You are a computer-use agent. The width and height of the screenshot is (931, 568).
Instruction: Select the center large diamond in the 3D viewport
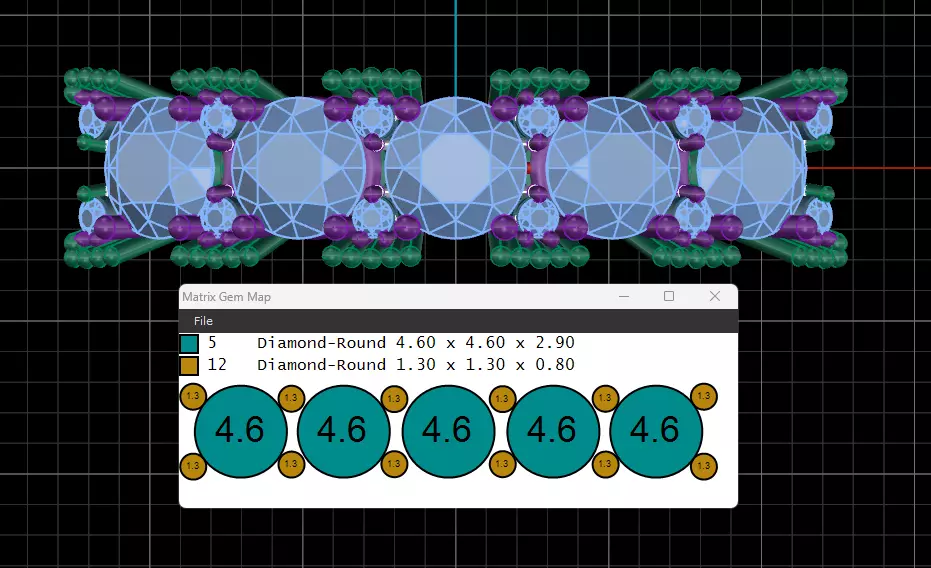tap(455, 168)
